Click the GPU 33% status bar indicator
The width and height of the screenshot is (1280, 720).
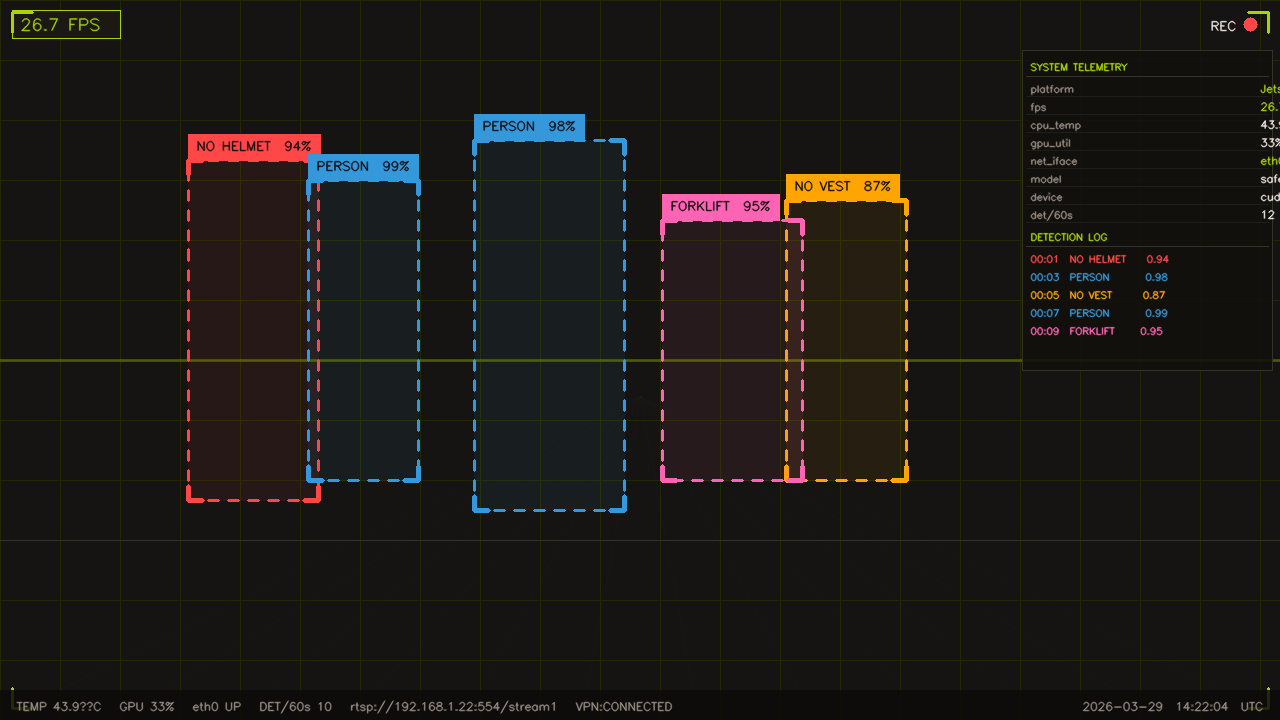point(147,706)
